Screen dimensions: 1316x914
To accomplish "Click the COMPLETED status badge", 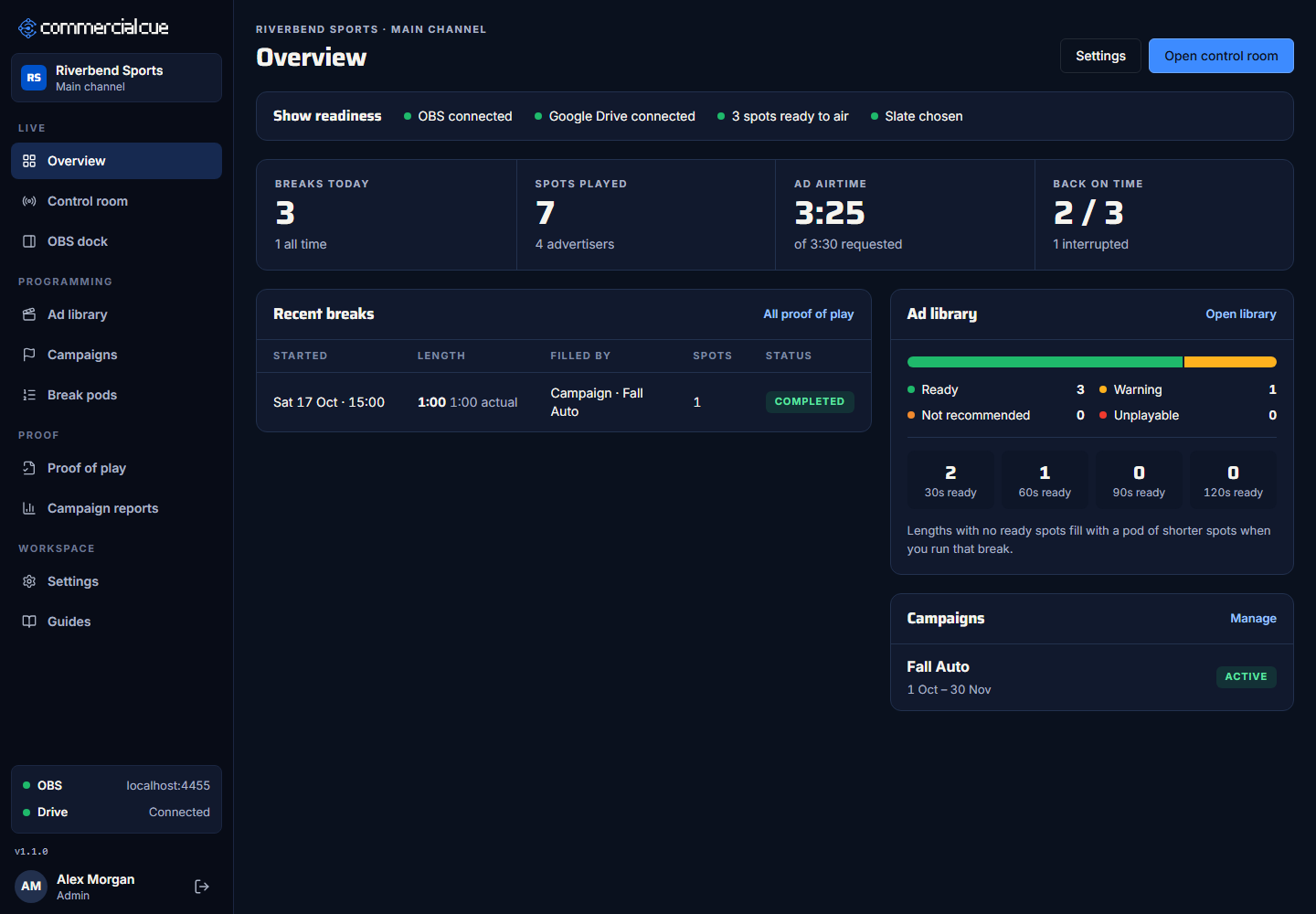I will pyautogui.click(x=810, y=401).
